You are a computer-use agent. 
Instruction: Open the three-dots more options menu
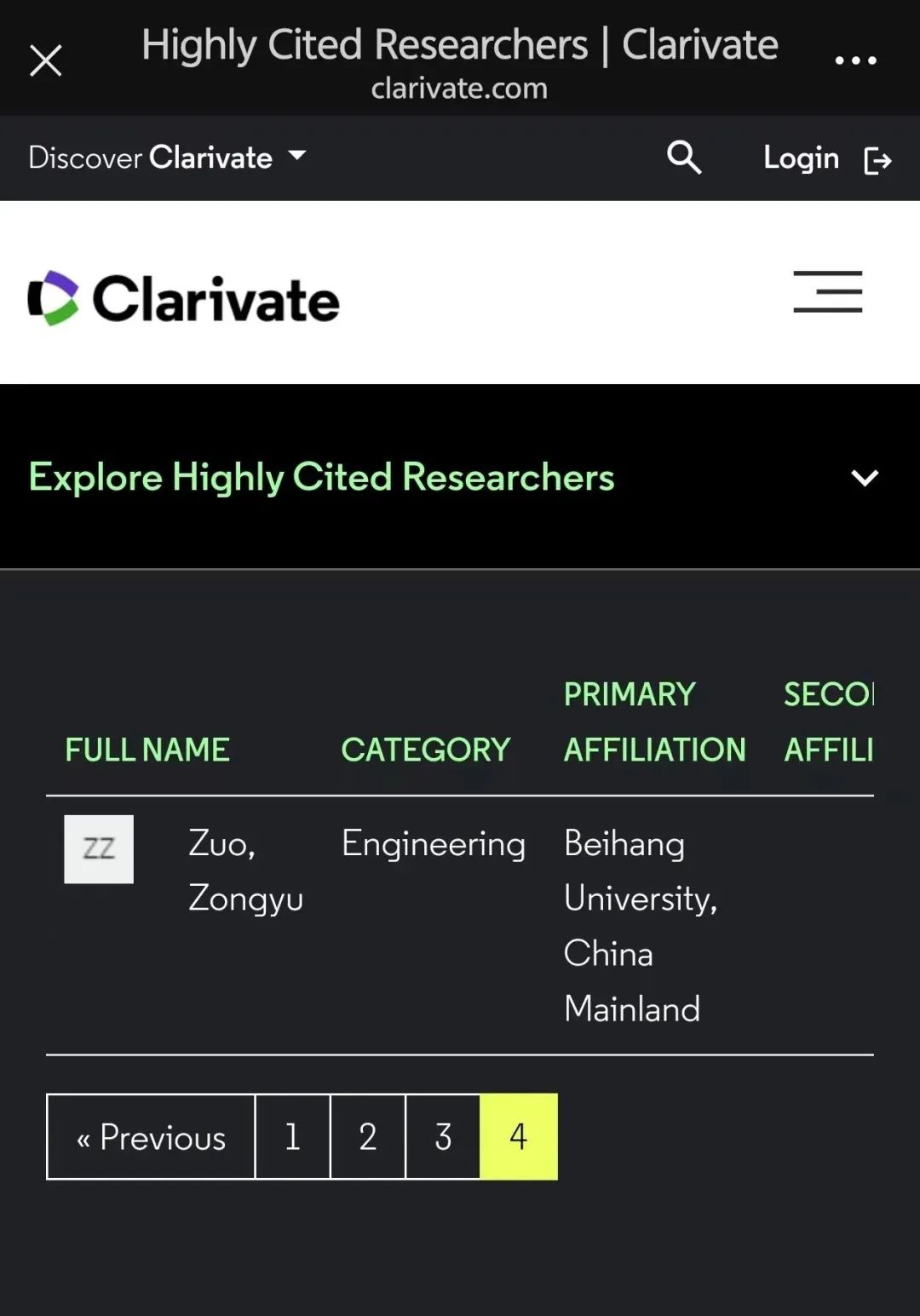point(855,60)
